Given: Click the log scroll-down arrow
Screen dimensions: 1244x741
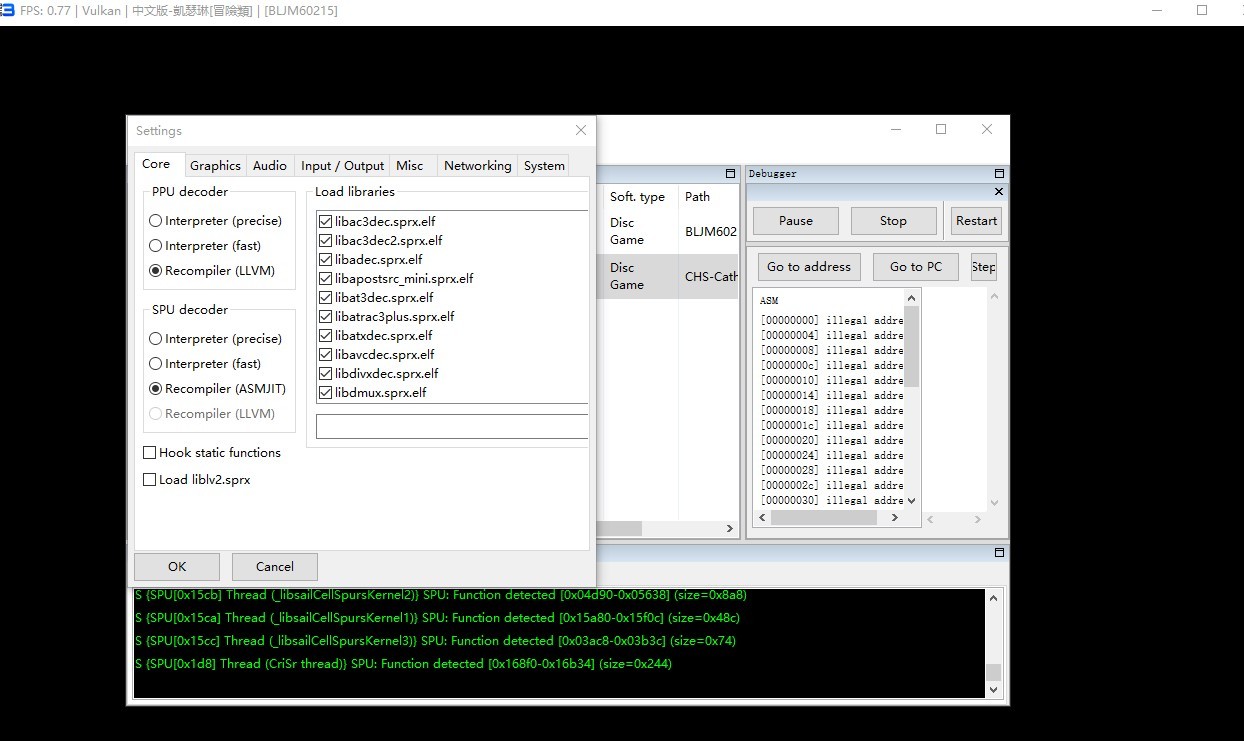Looking at the screenshot, I should (x=993, y=689).
